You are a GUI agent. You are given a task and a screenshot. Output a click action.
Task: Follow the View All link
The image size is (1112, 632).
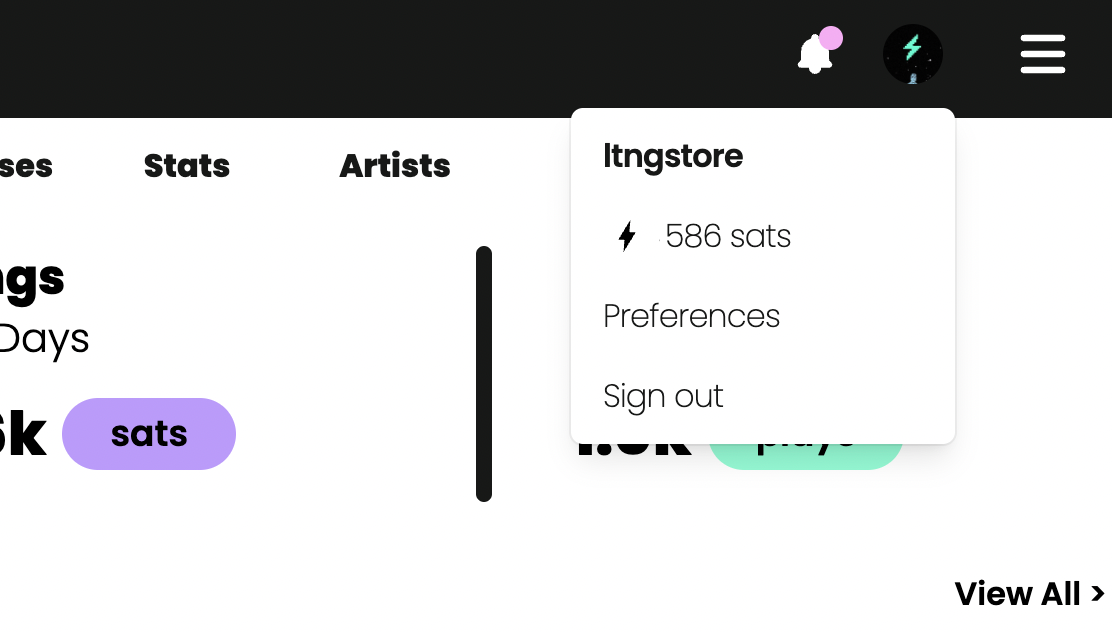click(x=1016, y=594)
